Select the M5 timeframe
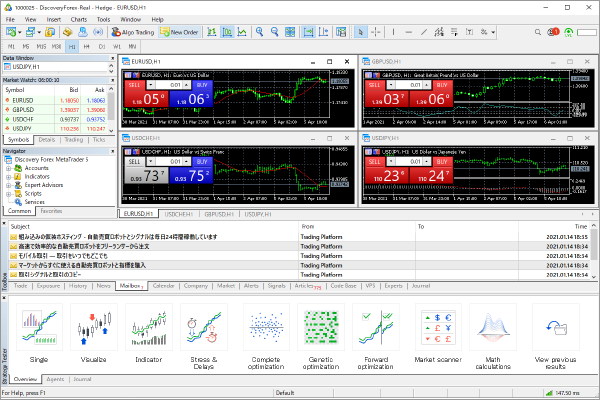Screen dimensions: 600x400 coord(26,47)
